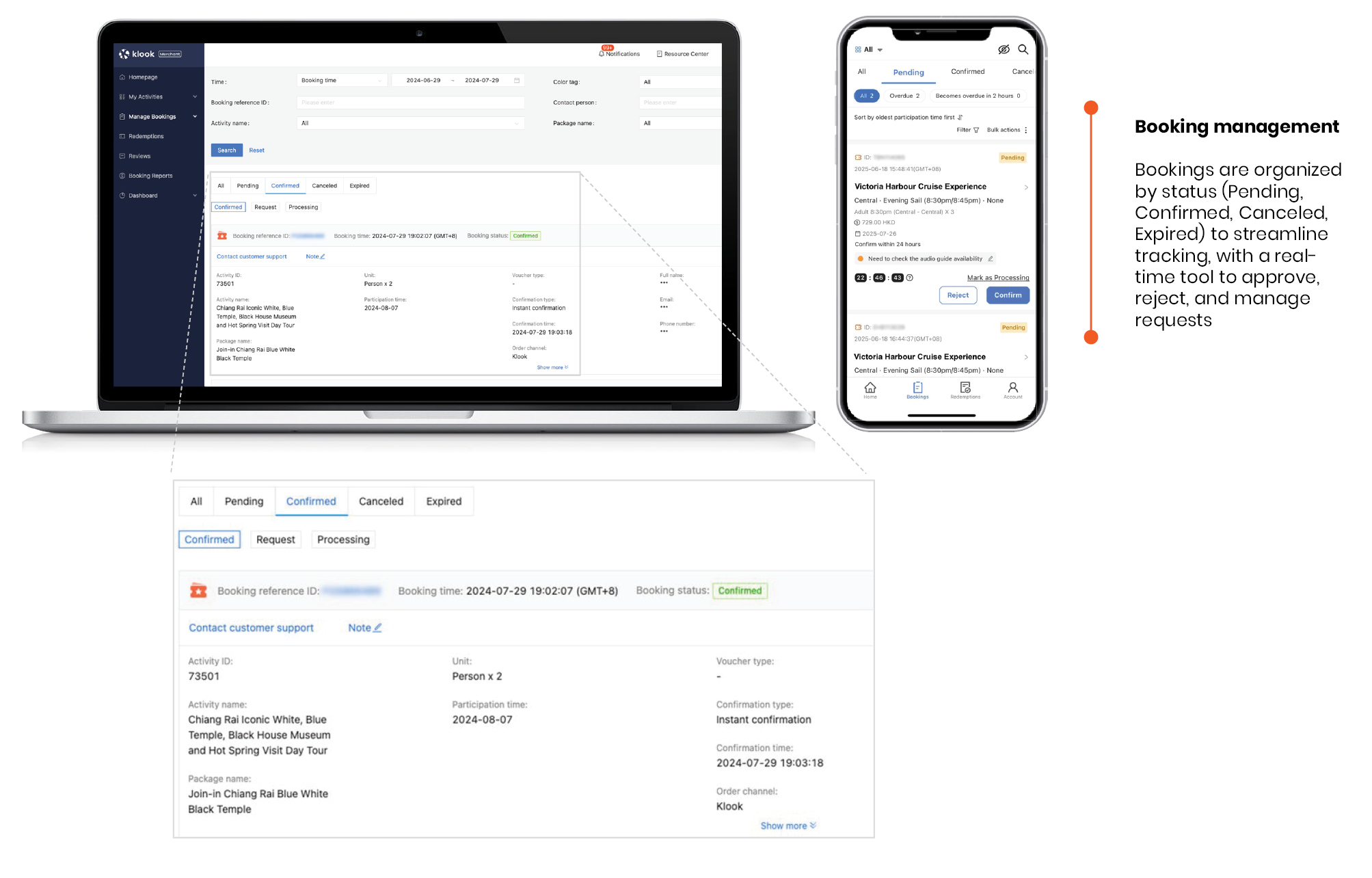Click the Booking reference ID input field
The height and width of the screenshot is (878, 1372).
tap(410, 103)
